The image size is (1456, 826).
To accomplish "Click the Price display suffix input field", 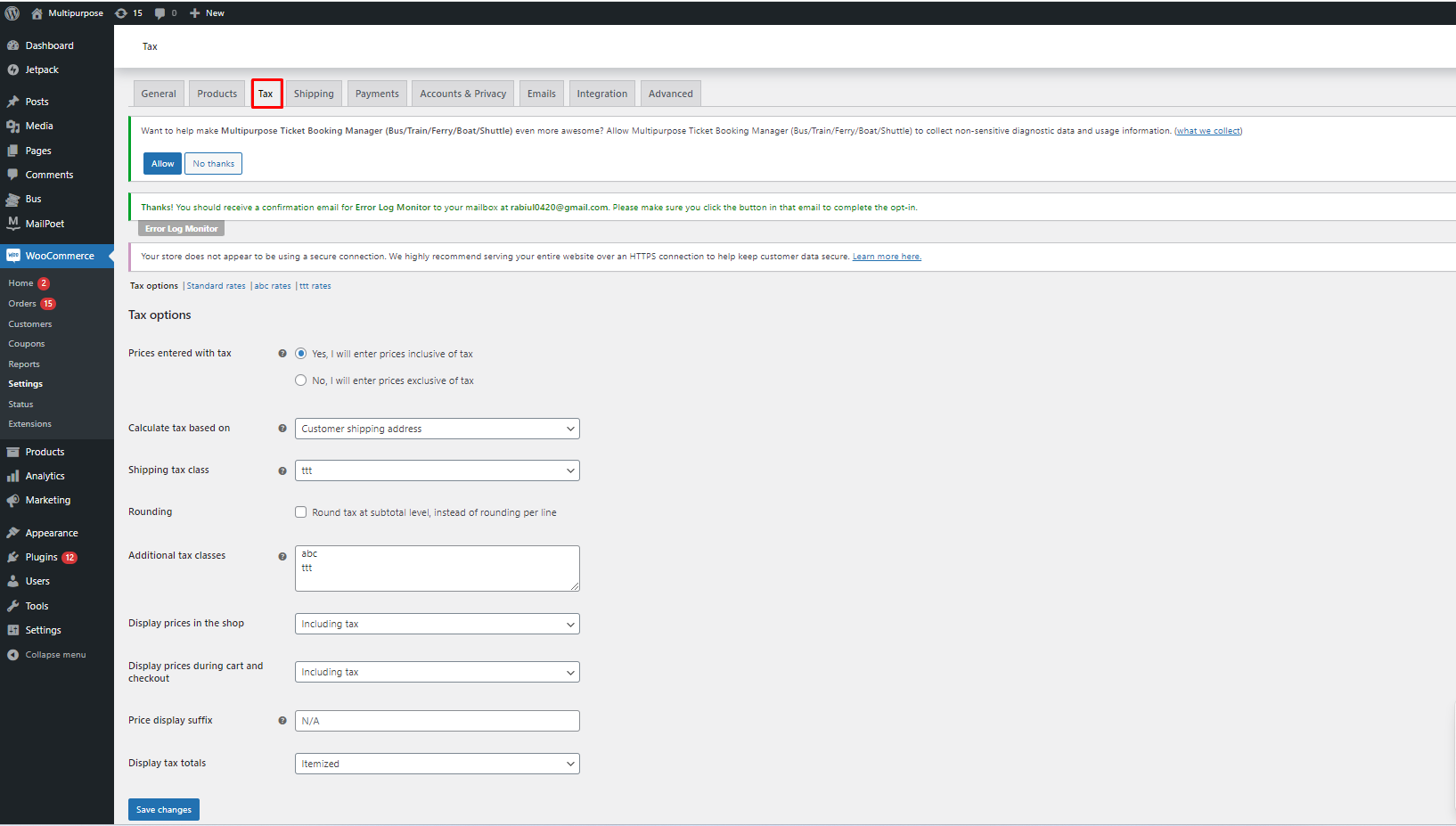I will click(x=437, y=720).
